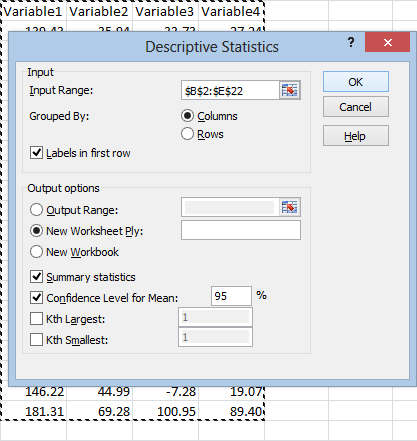Close the Descriptive Statistics dialog
This screenshot has width=417, height=441.
387,42
